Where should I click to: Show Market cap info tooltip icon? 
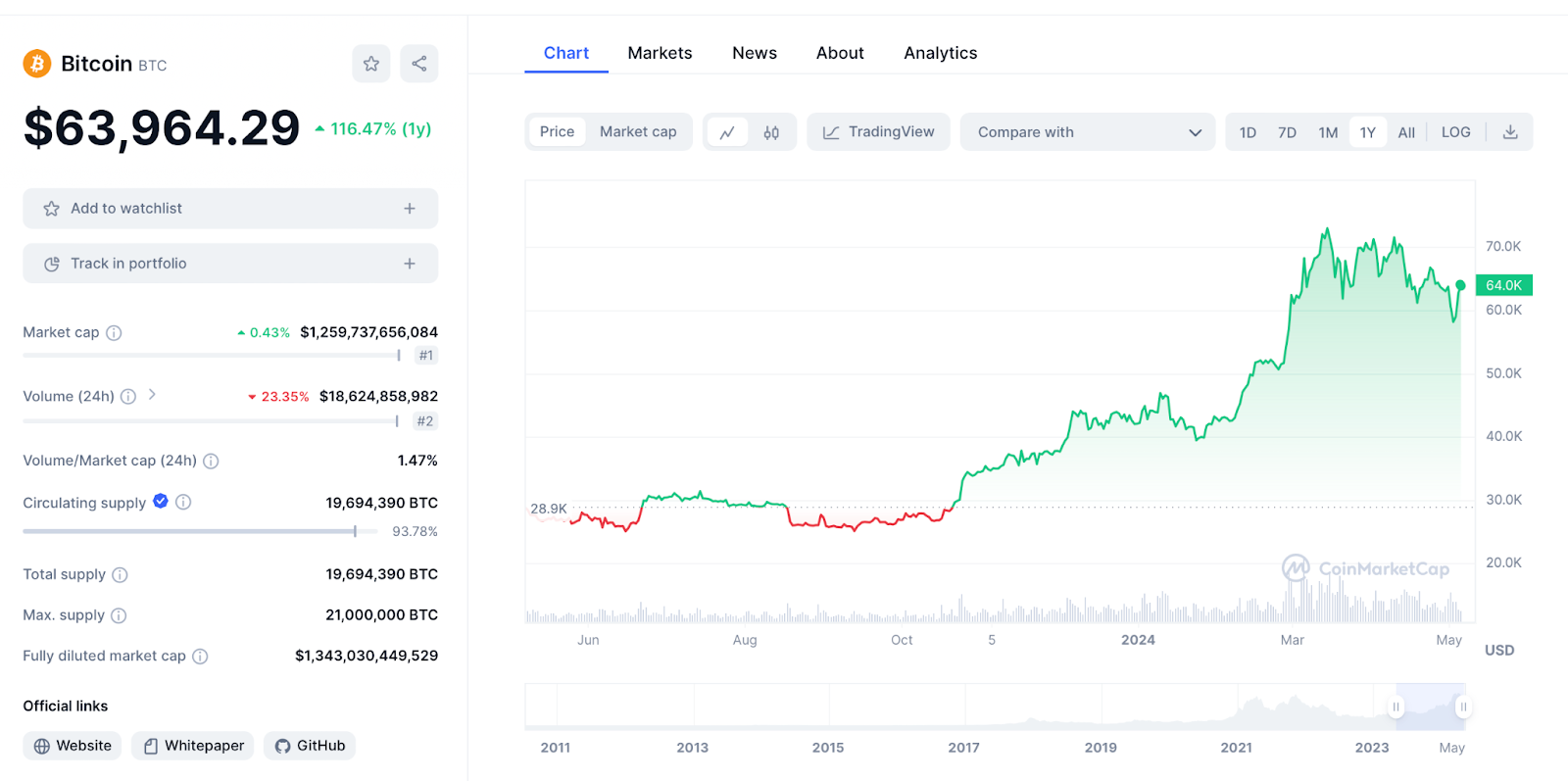coord(114,333)
